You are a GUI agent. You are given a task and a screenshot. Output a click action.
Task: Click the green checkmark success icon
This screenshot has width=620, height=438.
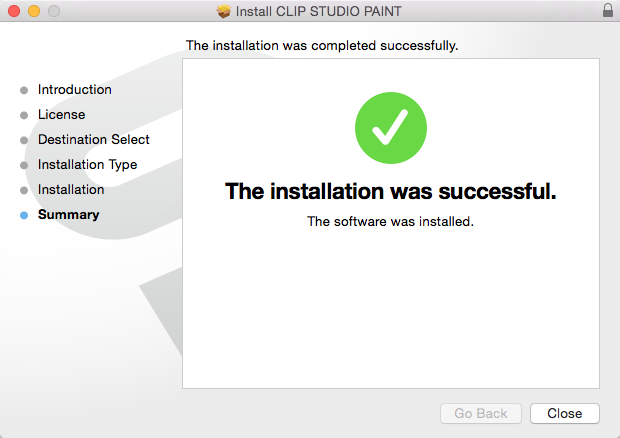pyautogui.click(x=391, y=130)
